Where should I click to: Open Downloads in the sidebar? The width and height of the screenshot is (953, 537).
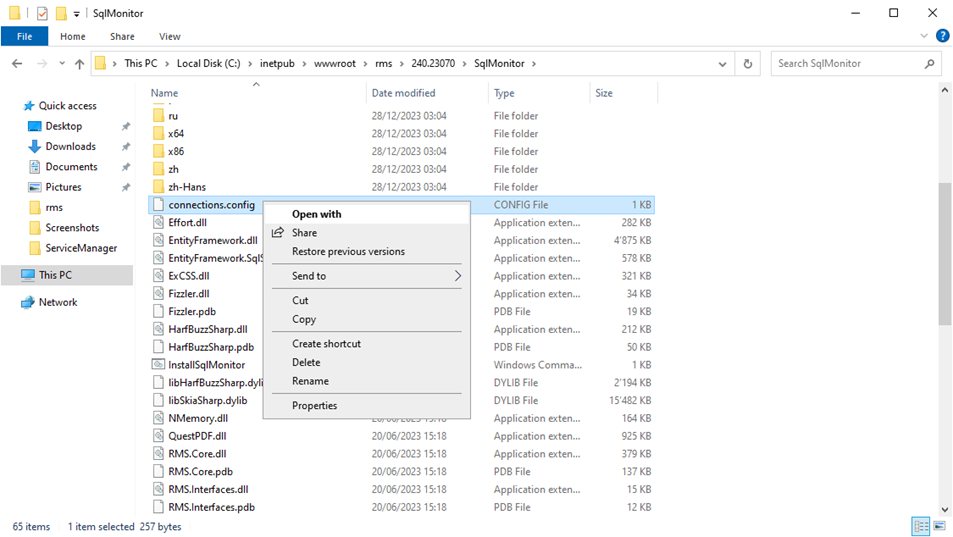71,146
